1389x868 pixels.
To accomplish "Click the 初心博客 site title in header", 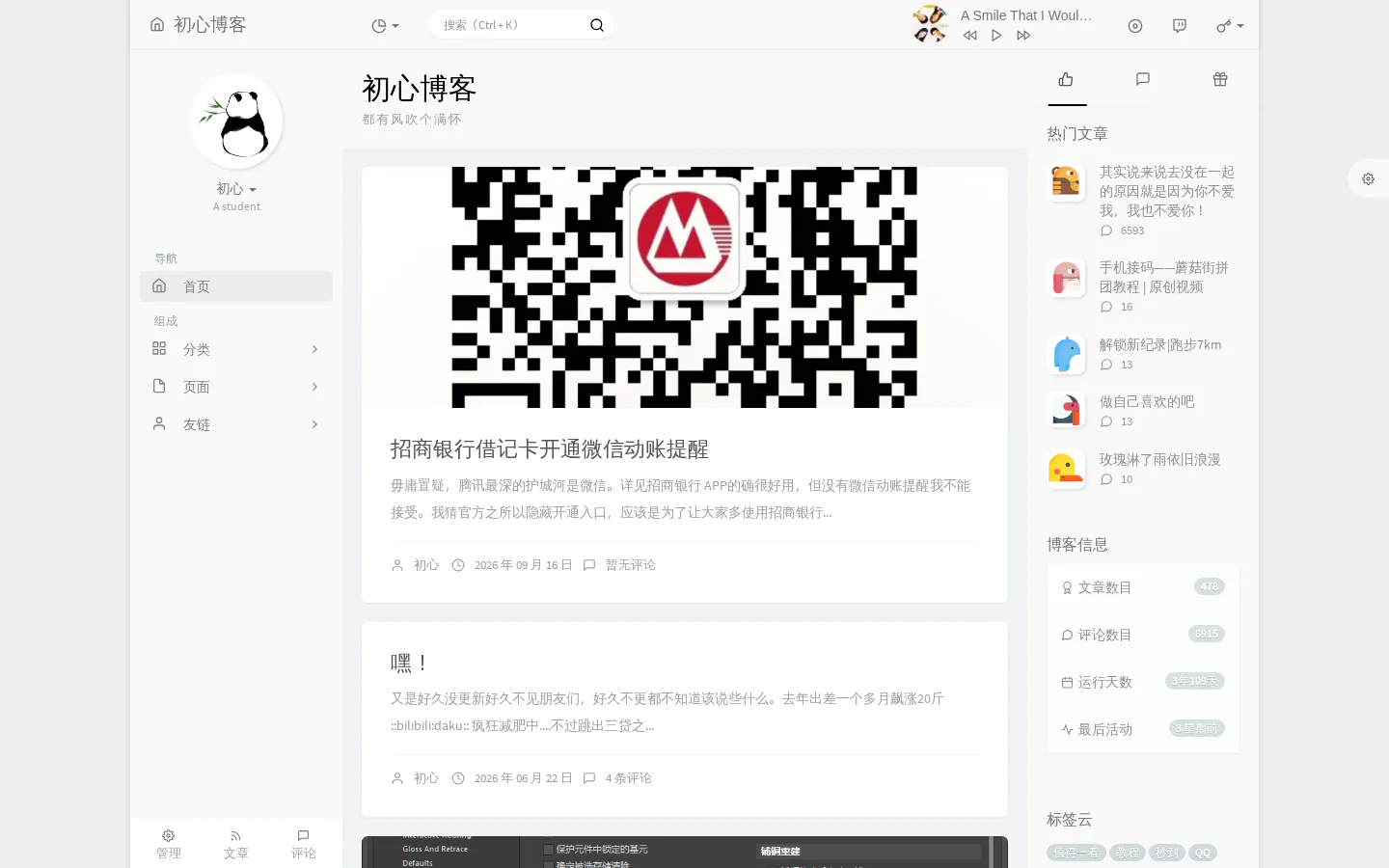I will pyautogui.click(x=210, y=24).
